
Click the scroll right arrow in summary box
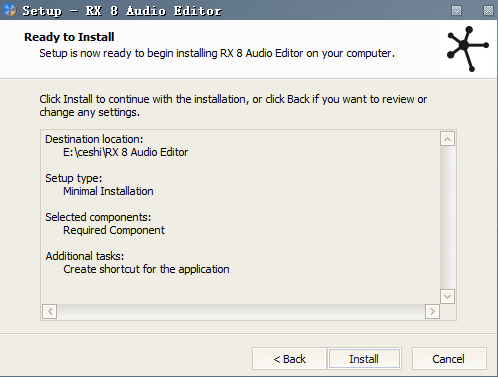click(432, 312)
